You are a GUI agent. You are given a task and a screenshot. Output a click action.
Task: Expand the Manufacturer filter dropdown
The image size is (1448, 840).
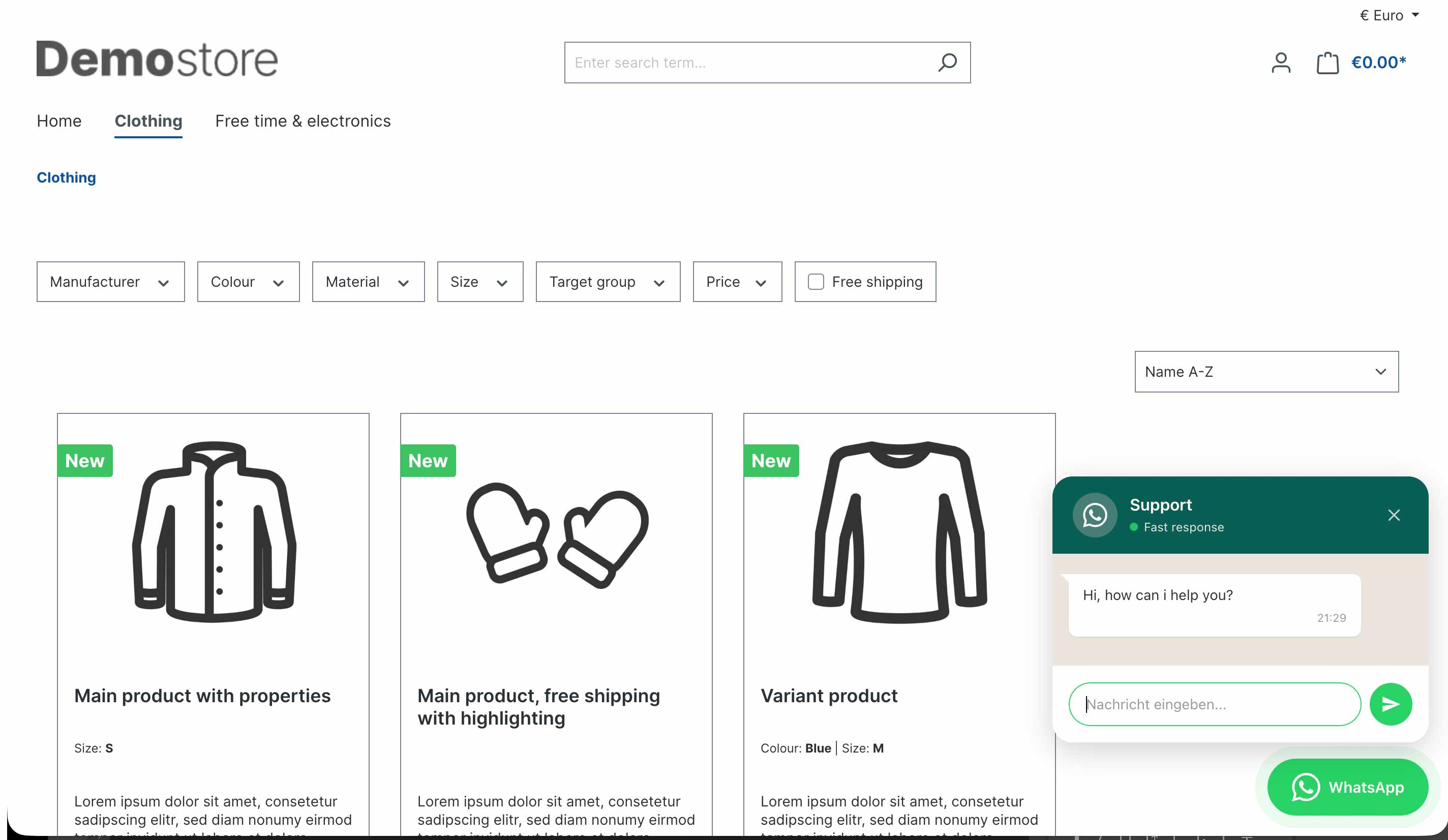coord(110,282)
